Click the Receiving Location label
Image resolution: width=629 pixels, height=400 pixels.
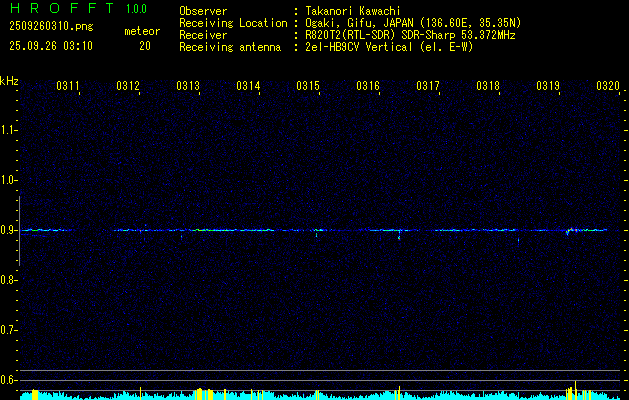[233, 23]
